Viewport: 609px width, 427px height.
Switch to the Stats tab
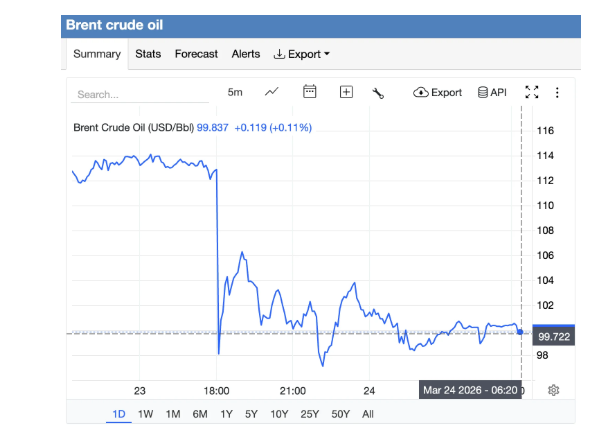(x=148, y=54)
